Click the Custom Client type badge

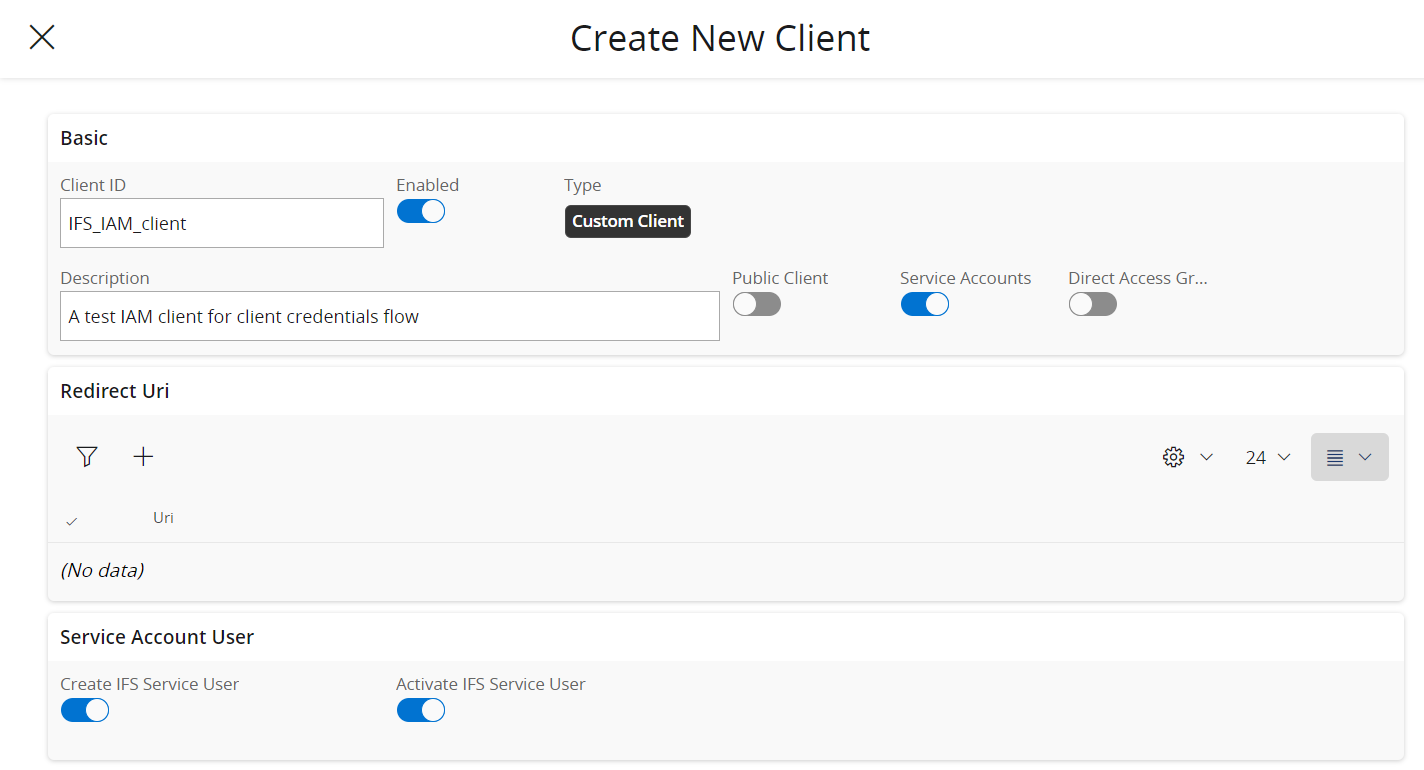click(627, 221)
